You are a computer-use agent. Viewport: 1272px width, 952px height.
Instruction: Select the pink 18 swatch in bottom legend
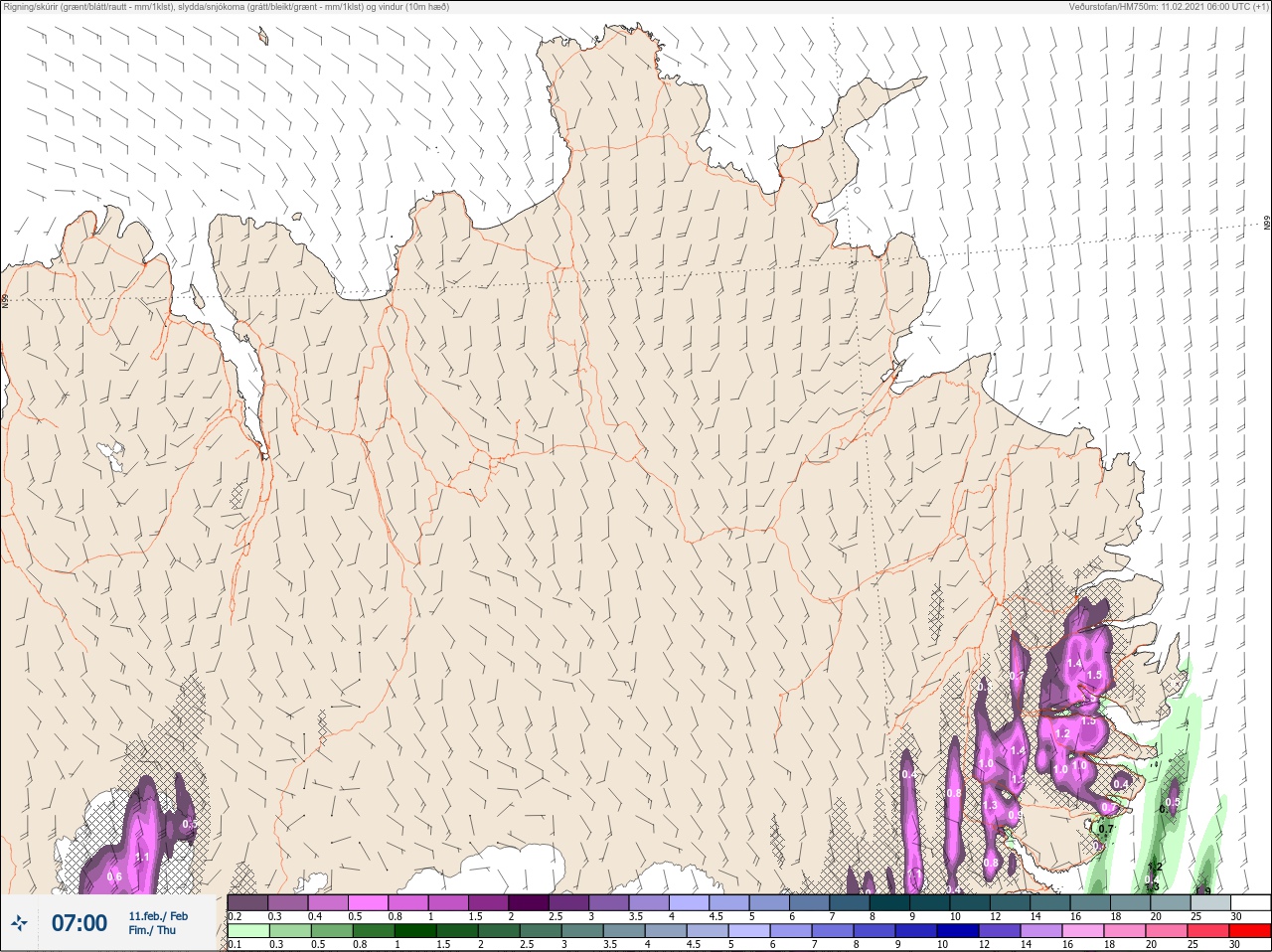coord(1124,931)
